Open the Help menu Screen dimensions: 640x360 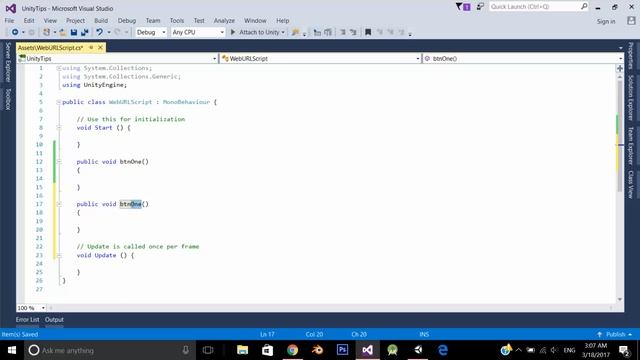point(282,20)
